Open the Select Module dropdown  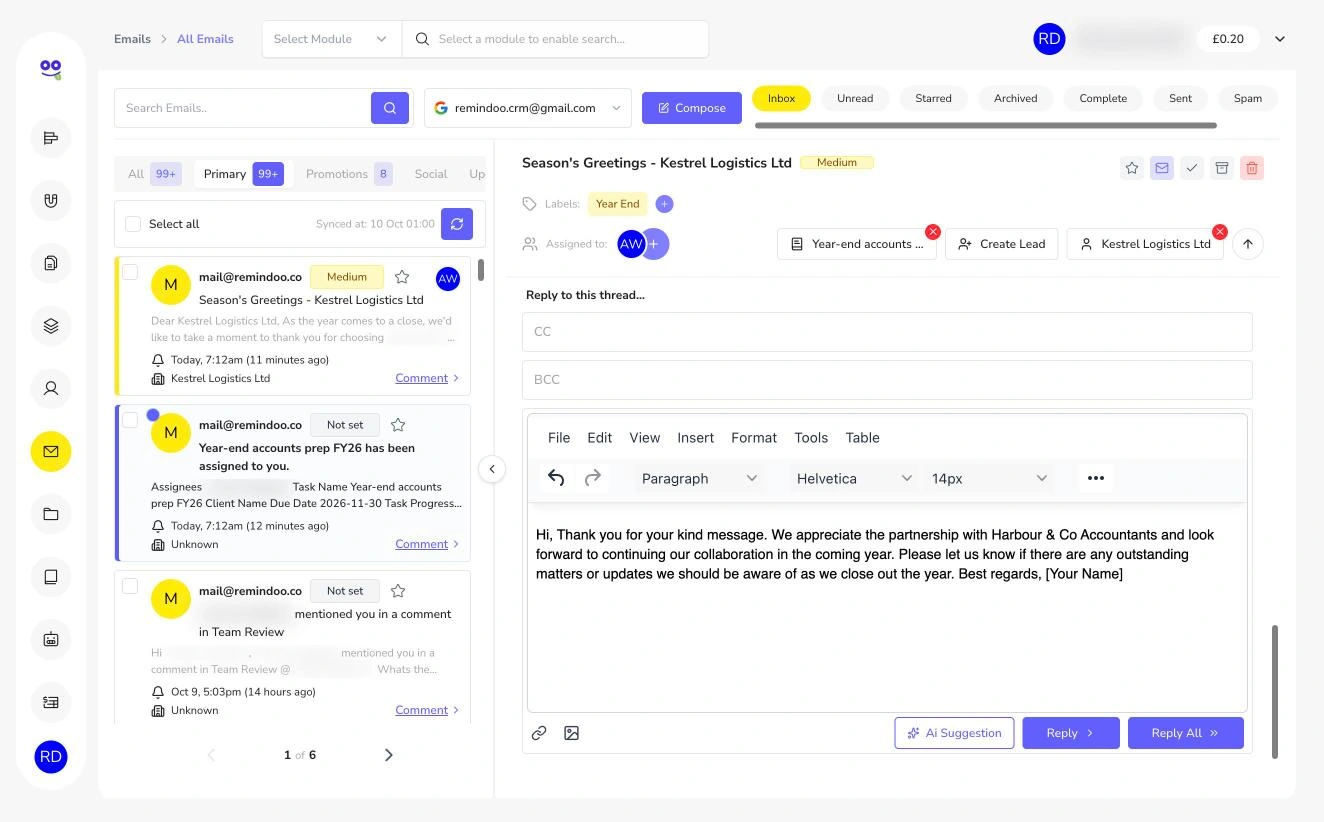331,39
